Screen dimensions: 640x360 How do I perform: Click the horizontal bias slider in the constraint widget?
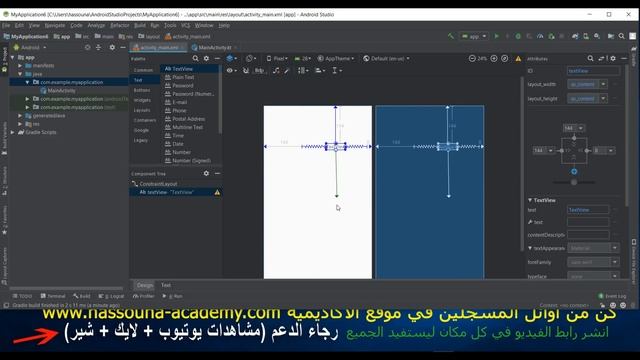(574, 182)
